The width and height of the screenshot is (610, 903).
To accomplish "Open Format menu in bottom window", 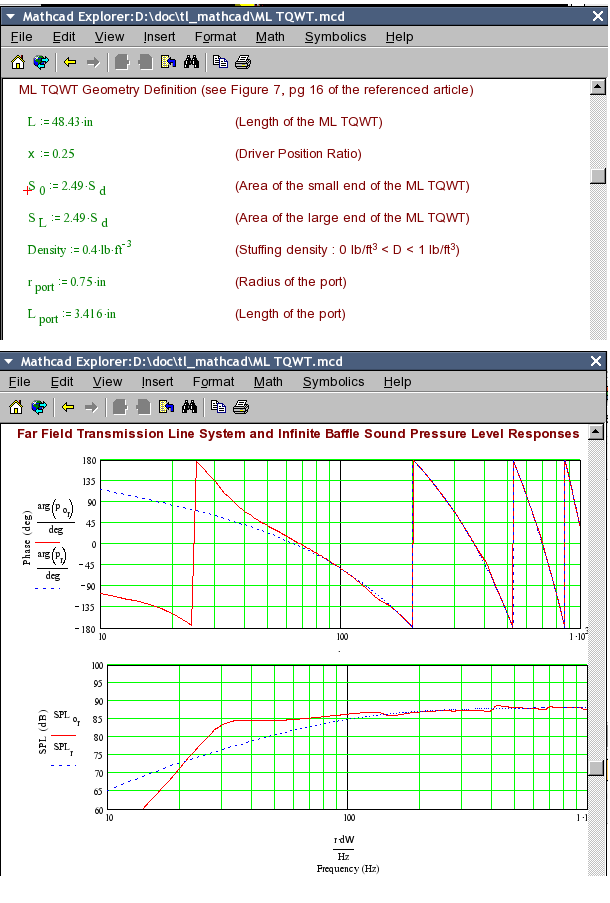I will pos(214,382).
